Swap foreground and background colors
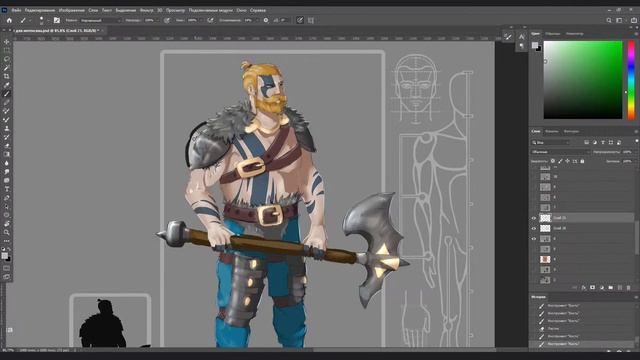The width and height of the screenshot is (640, 360). (9, 249)
